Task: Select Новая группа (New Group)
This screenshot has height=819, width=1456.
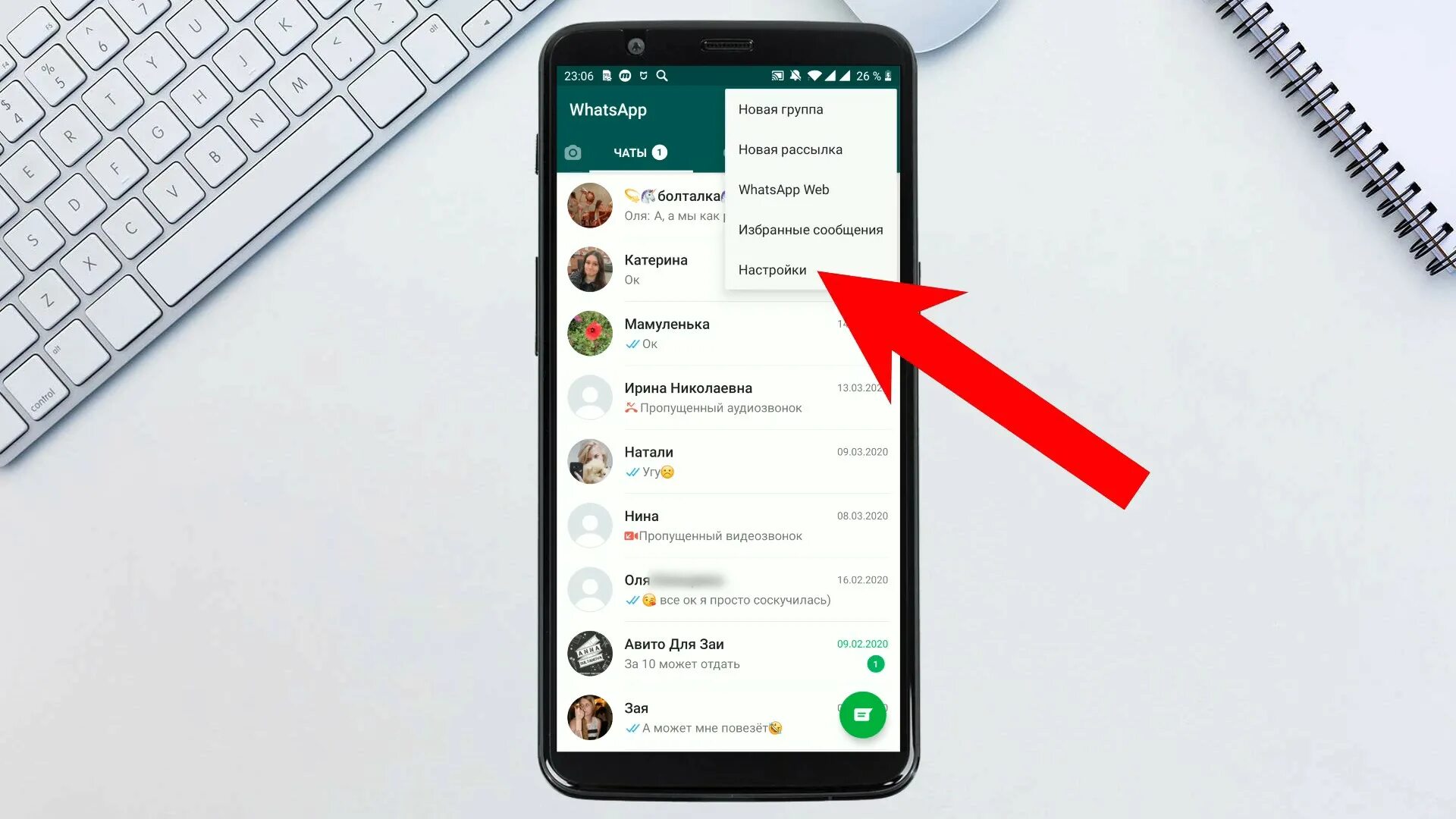Action: [780, 108]
